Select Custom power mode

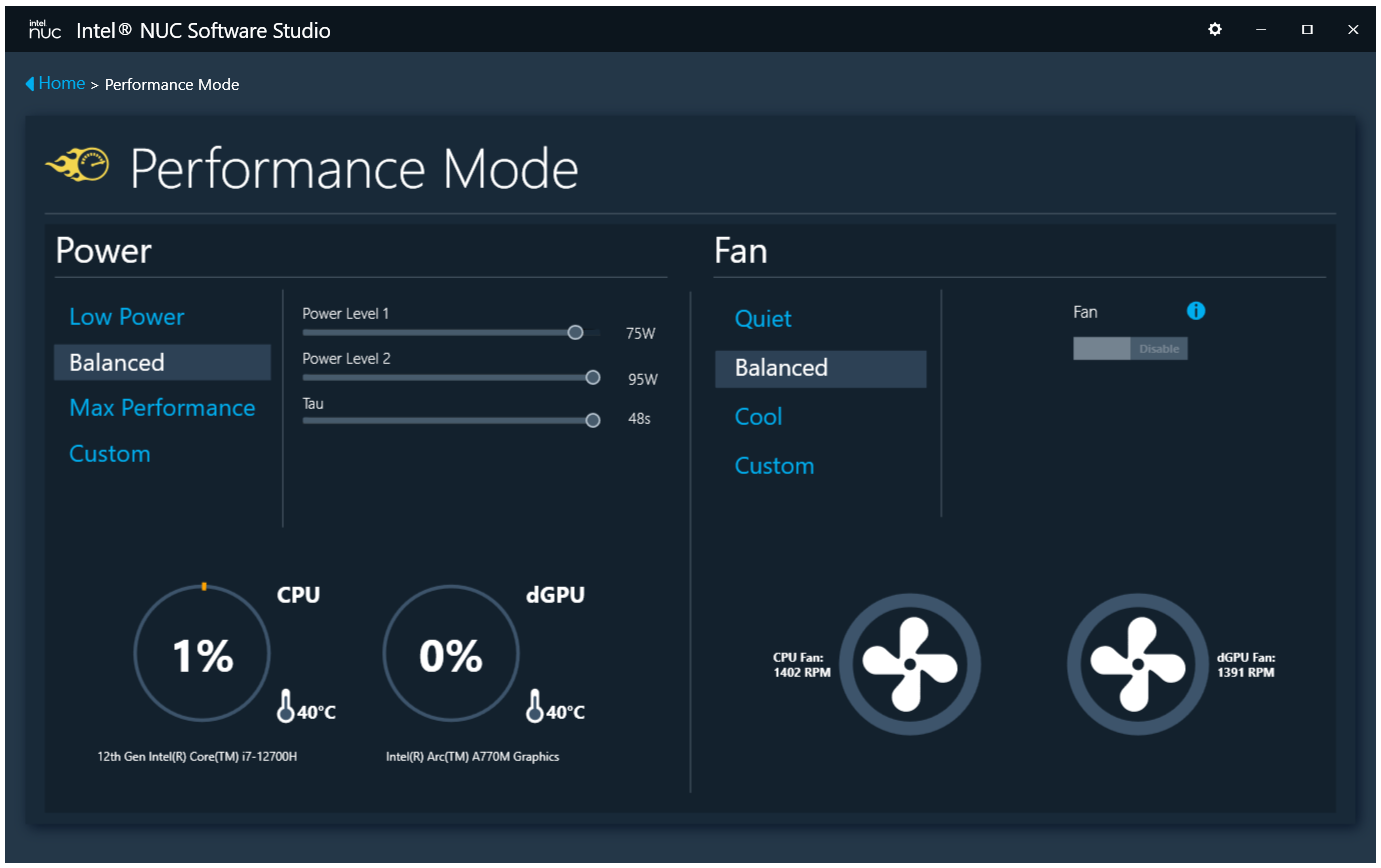(x=110, y=454)
